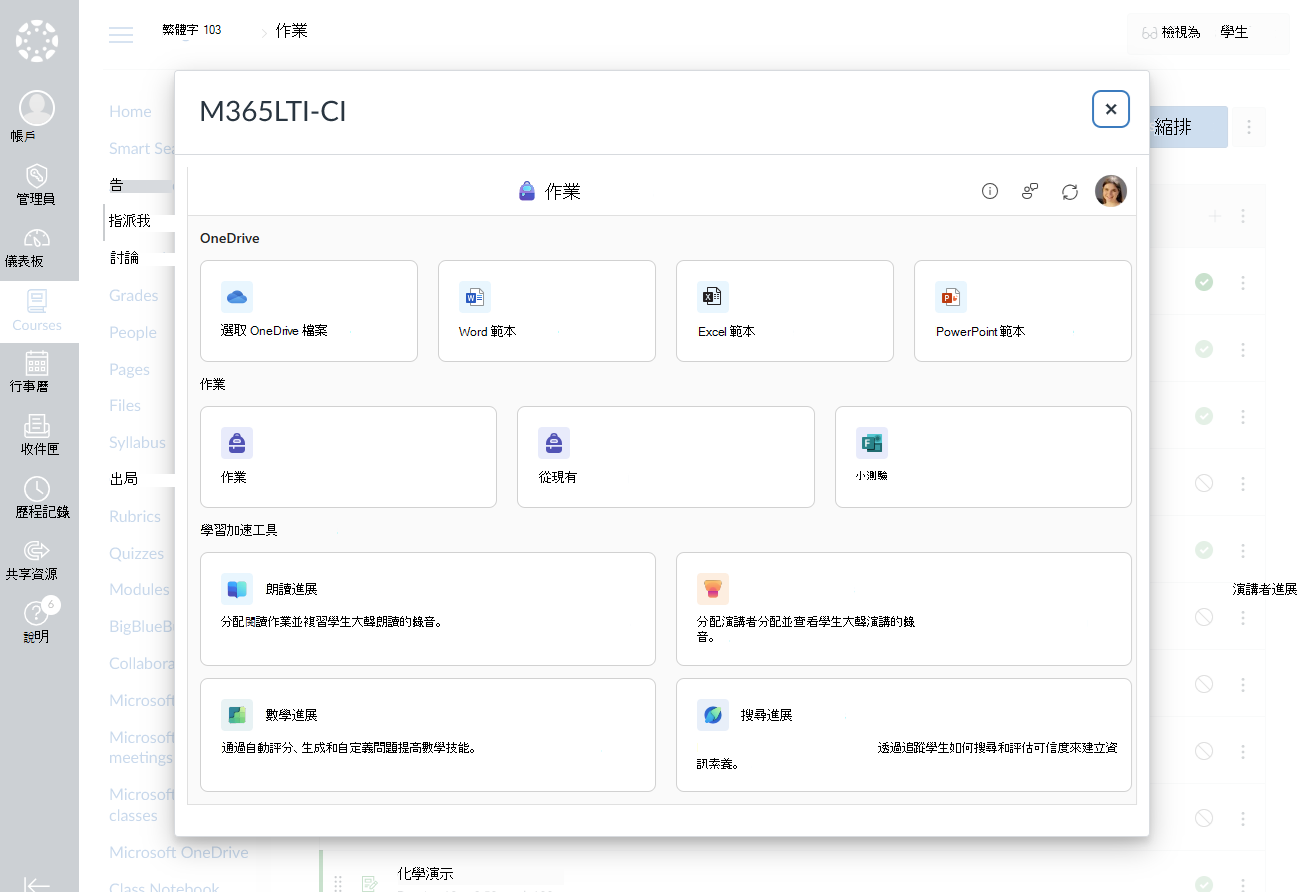Open the People course navigation link

tap(133, 332)
